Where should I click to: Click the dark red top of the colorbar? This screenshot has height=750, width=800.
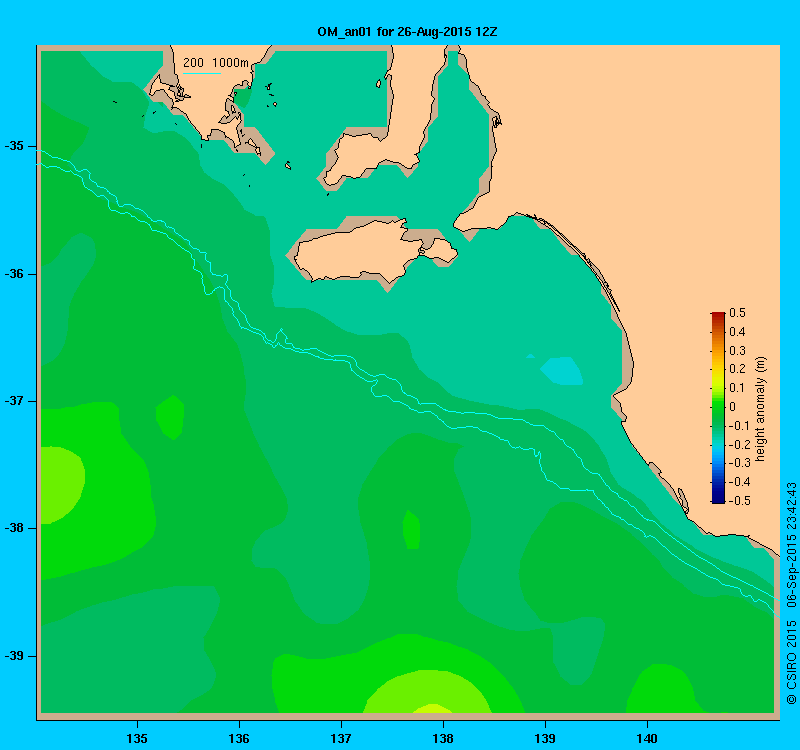[x=718, y=315]
